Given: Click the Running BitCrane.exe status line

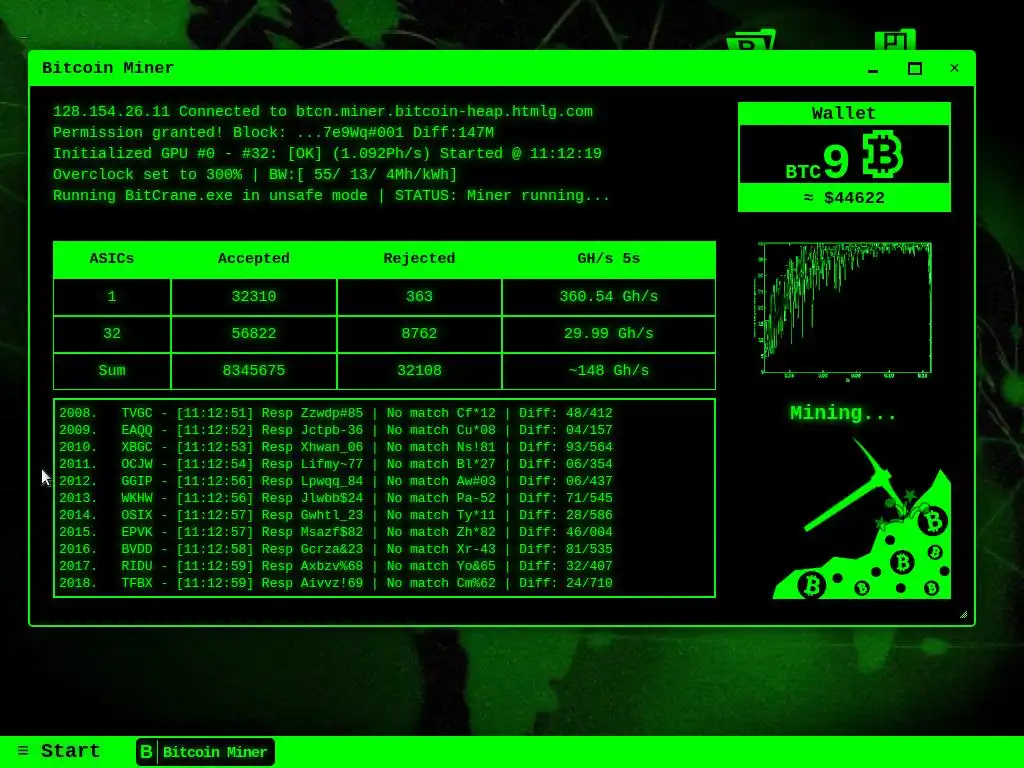Looking at the screenshot, I should [331, 195].
